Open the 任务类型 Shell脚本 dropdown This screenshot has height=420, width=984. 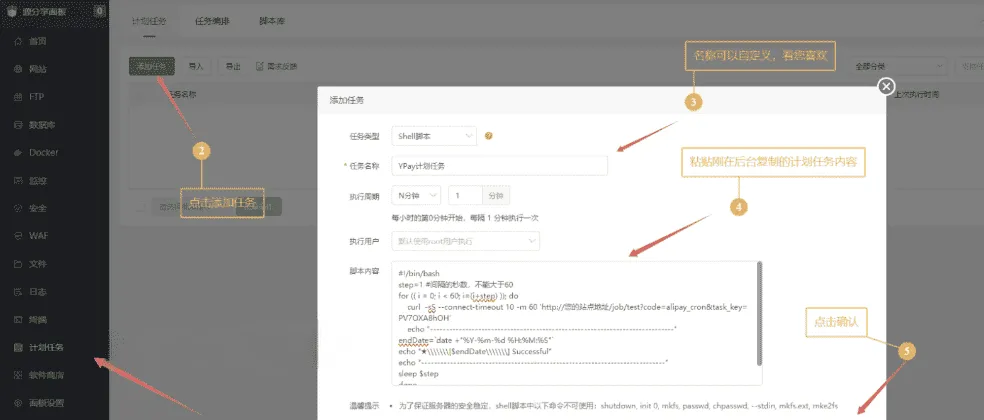click(434, 136)
